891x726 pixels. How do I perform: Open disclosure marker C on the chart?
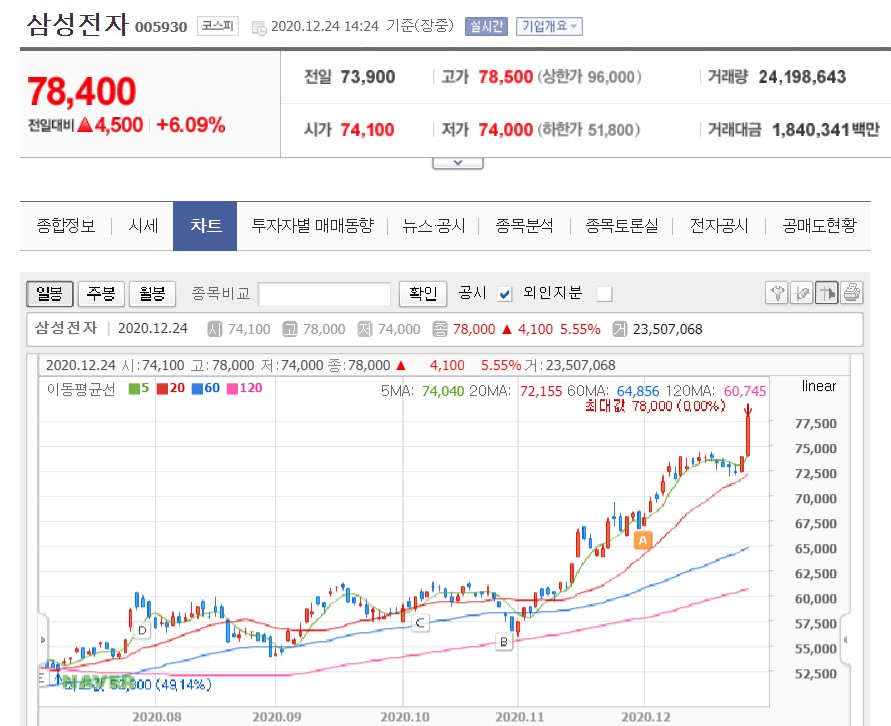pyautogui.click(x=420, y=623)
